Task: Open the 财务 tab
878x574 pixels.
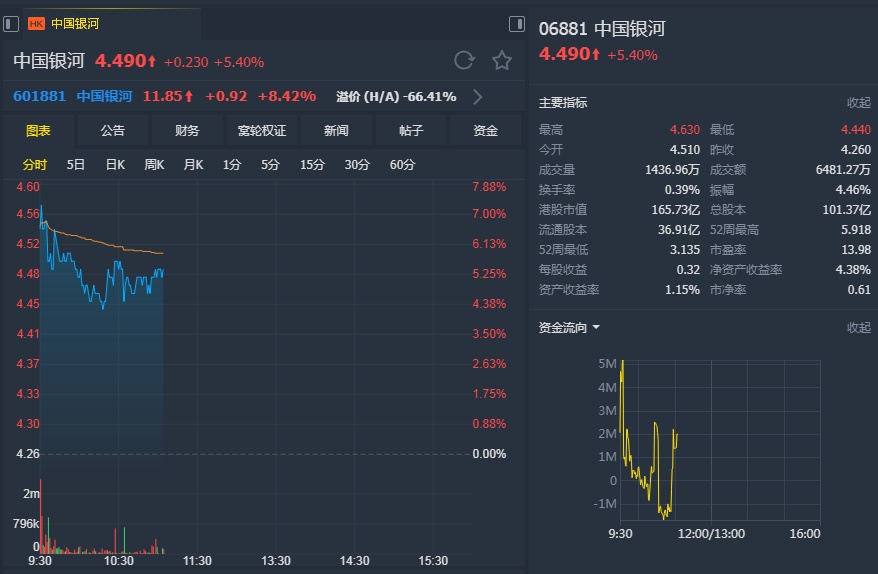Action: [187, 131]
